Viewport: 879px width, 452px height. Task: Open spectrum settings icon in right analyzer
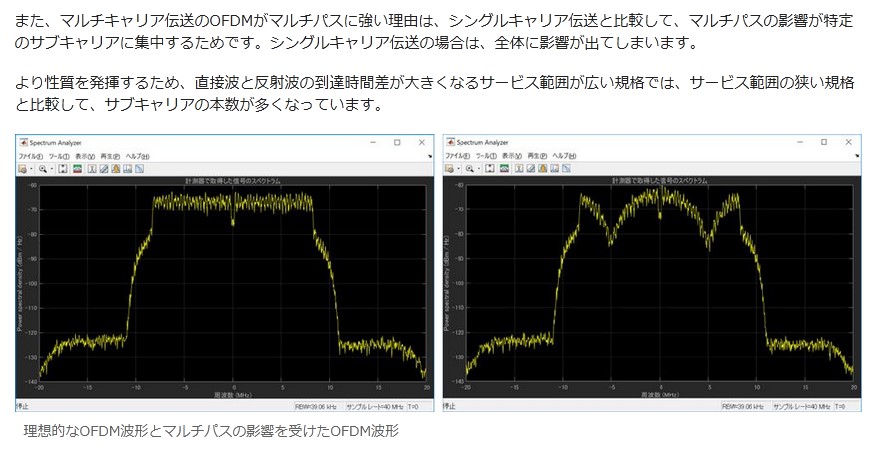[x=505, y=169]
